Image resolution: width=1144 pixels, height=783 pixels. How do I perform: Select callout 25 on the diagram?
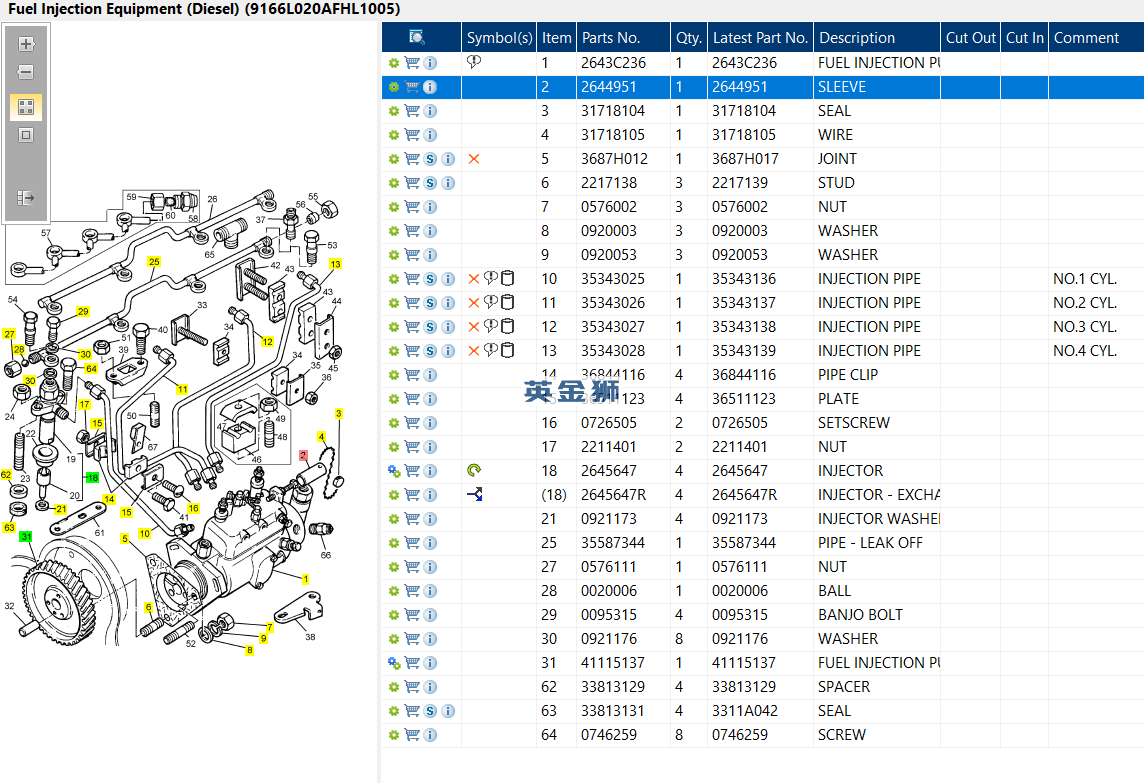[x=154, y=261]
